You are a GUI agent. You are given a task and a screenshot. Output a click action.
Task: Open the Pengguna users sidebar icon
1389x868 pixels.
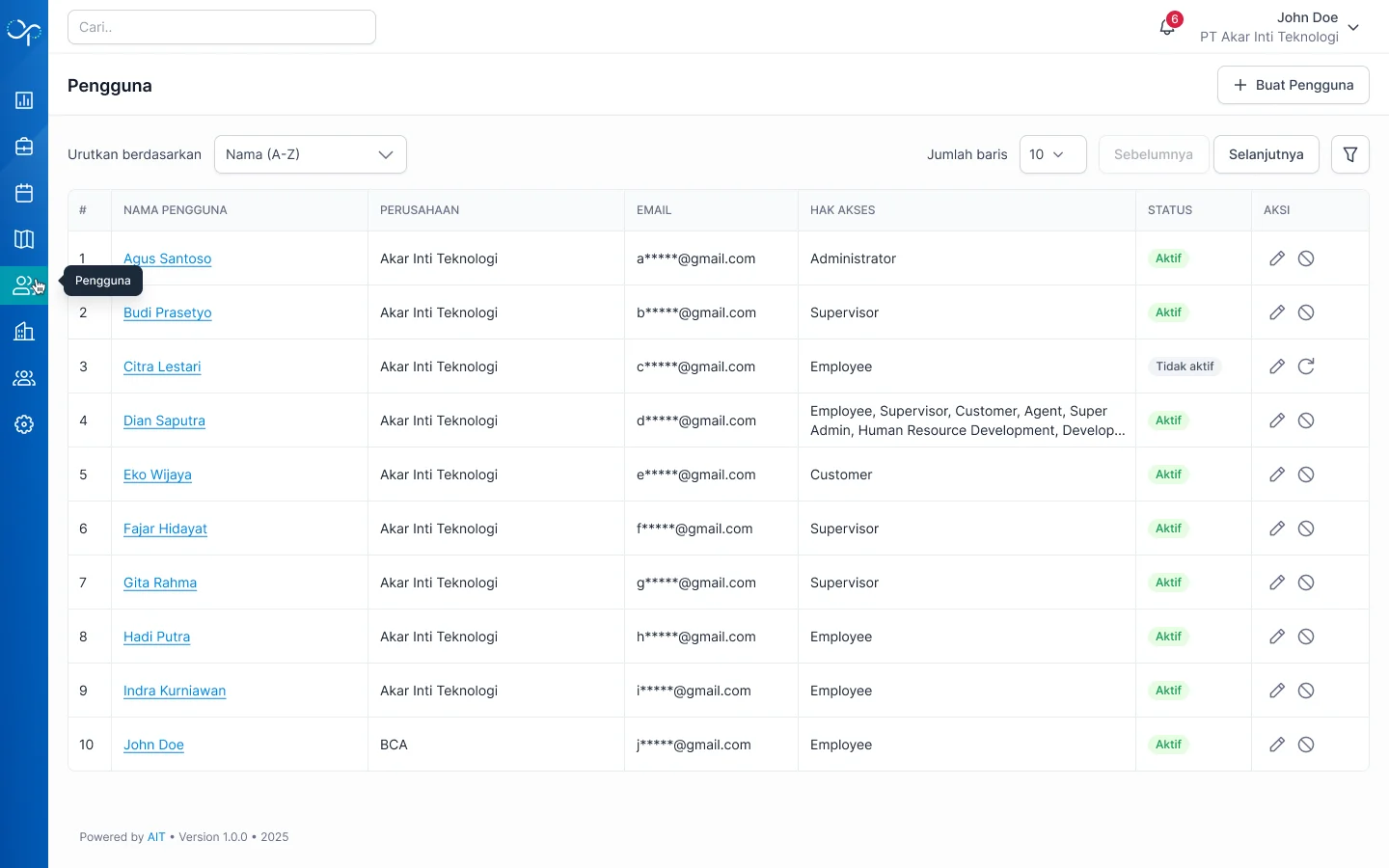click(24, 285)
